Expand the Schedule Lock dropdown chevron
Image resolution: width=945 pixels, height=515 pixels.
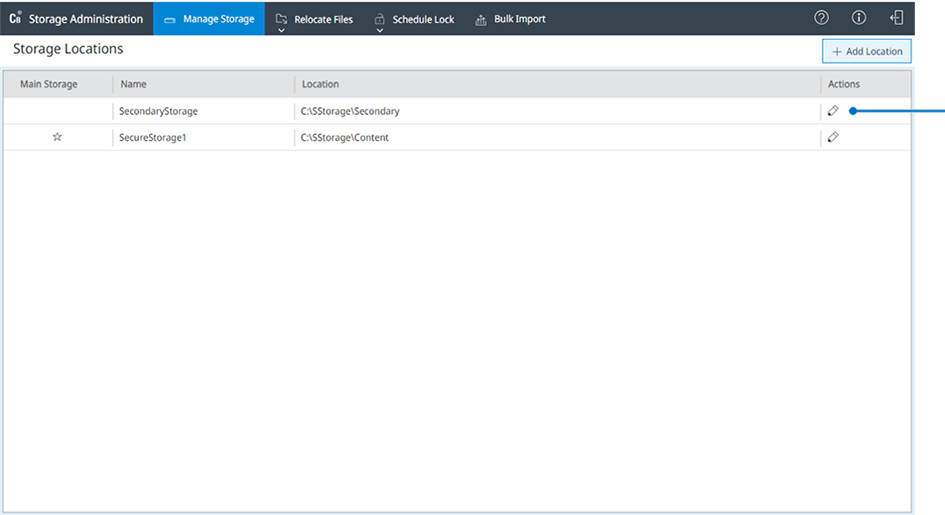380,30
